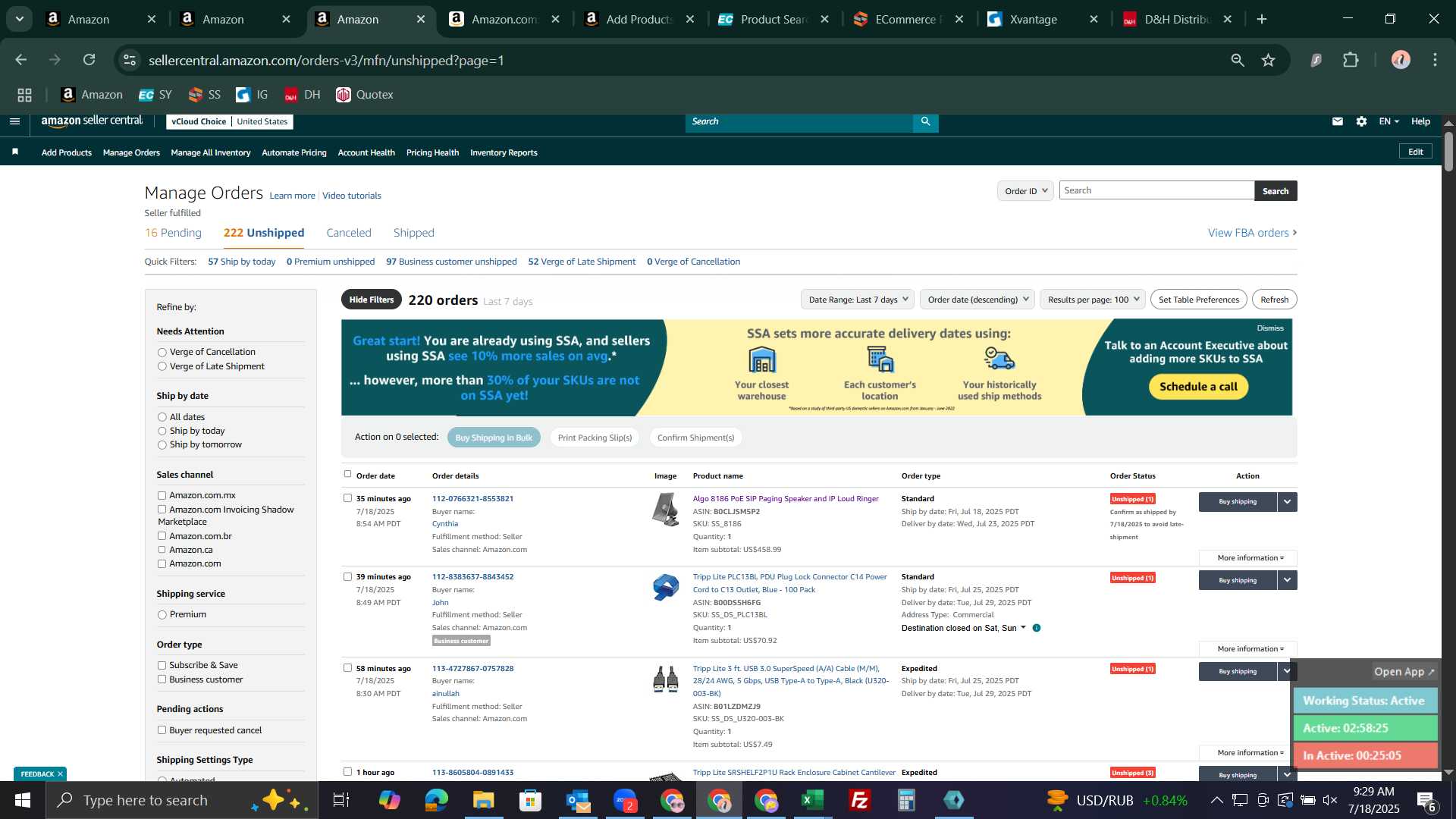
Task: Expand More information for Algo 8186 order
Action: [x=1248, y=559]
